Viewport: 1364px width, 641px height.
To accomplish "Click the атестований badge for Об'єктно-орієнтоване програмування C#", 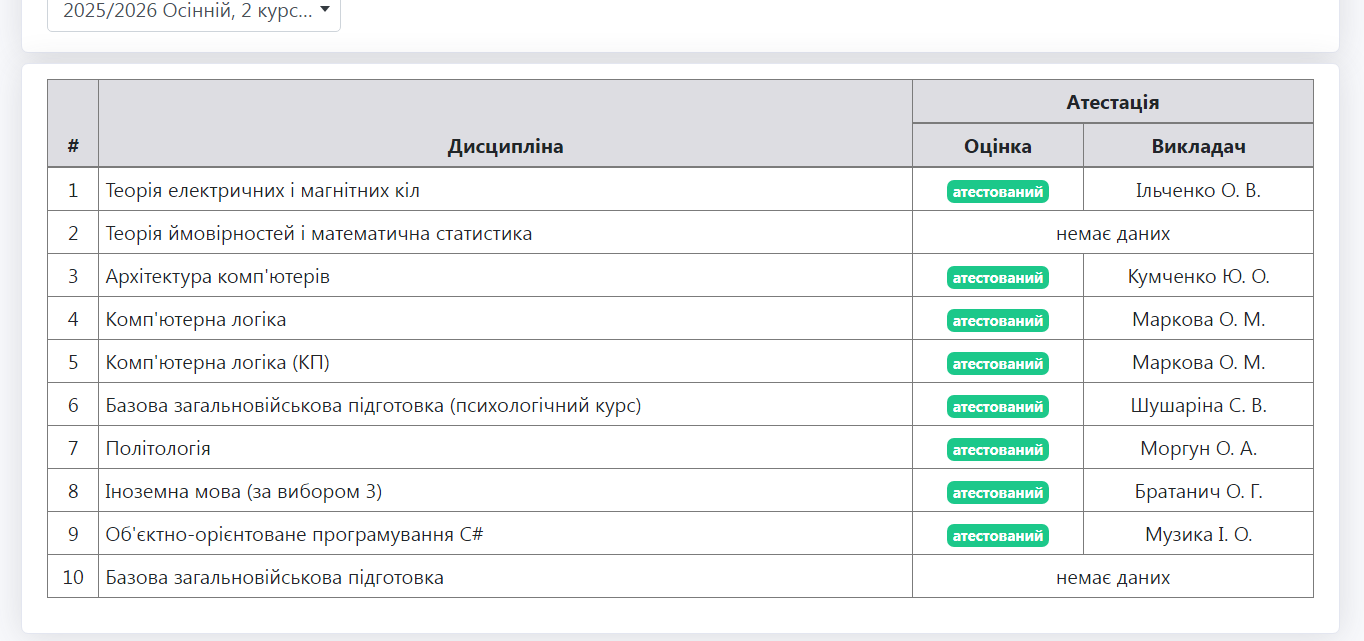I will click(x=997, y=535).
